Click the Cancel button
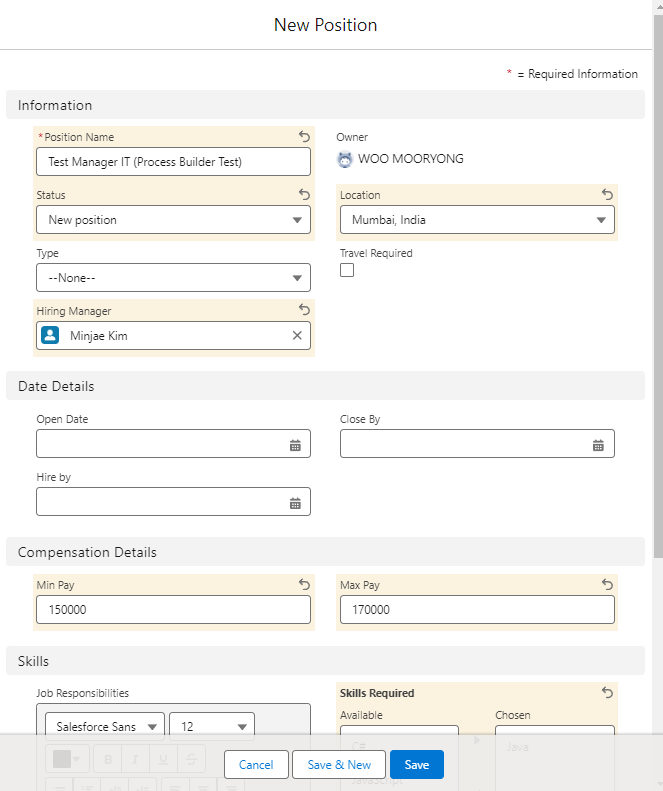This screenshot has height=791, width=663. 256,765
